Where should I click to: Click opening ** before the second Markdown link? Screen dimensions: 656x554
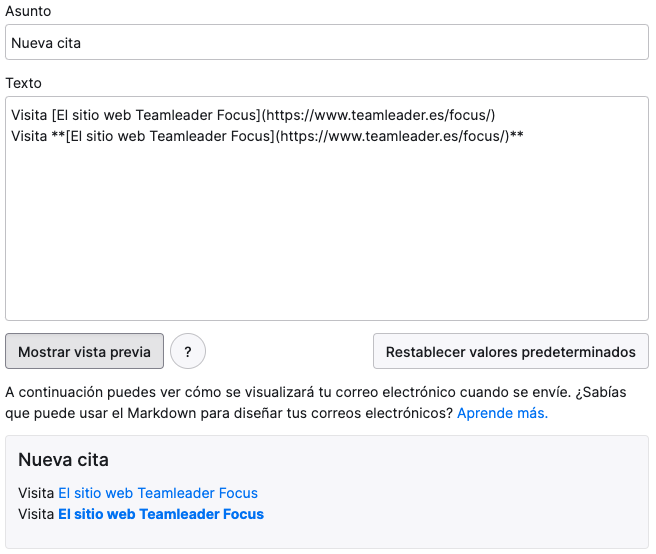coord(58,136)
